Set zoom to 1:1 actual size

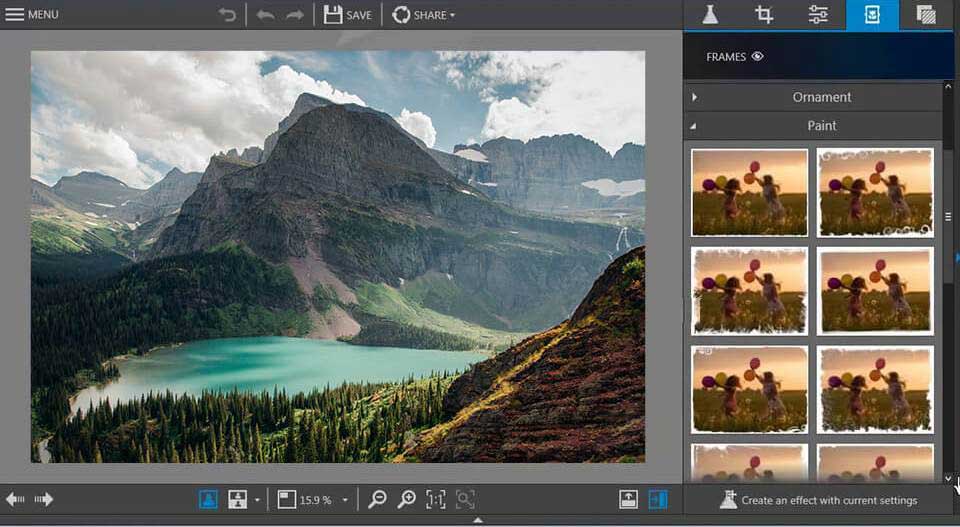436,499
